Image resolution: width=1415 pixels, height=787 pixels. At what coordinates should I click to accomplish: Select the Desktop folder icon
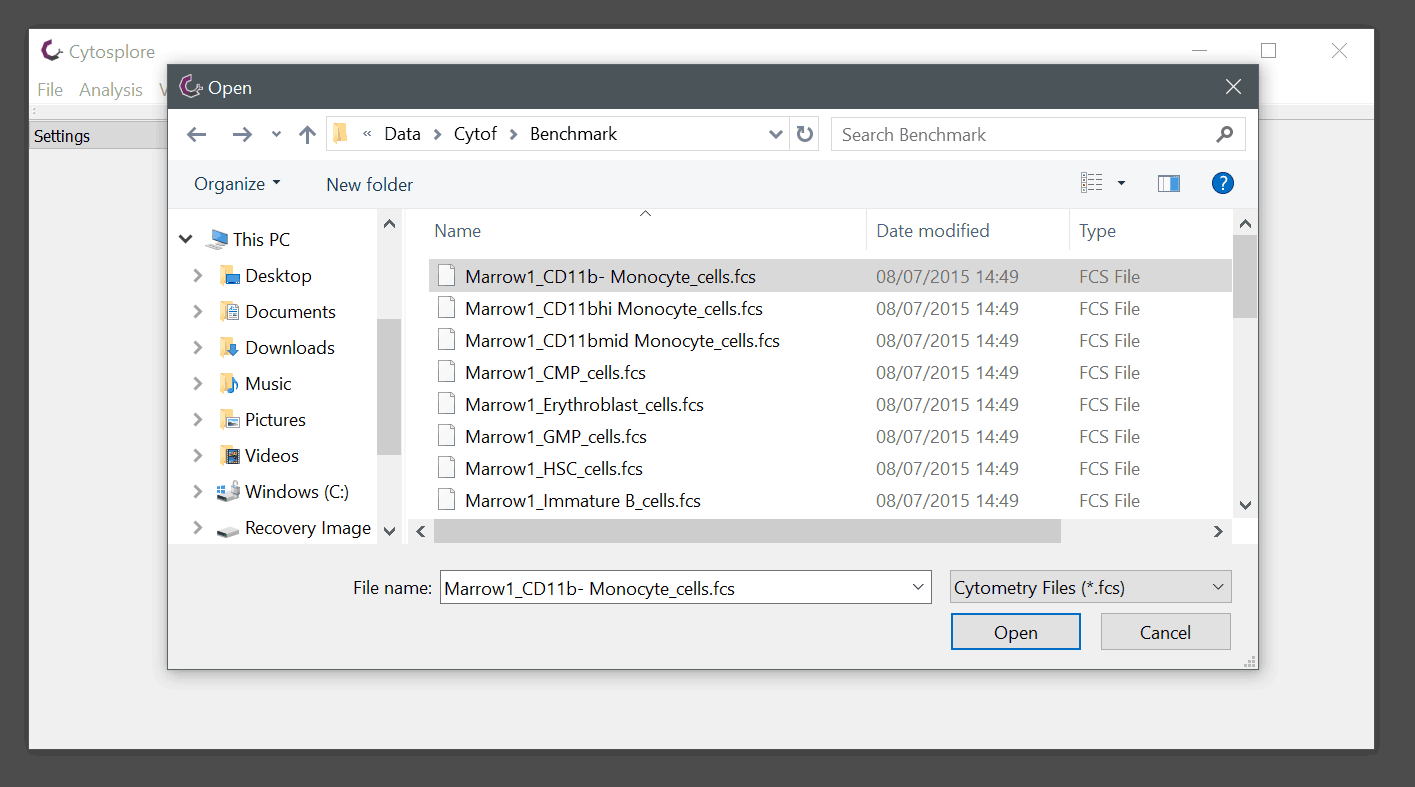(229, 276)
